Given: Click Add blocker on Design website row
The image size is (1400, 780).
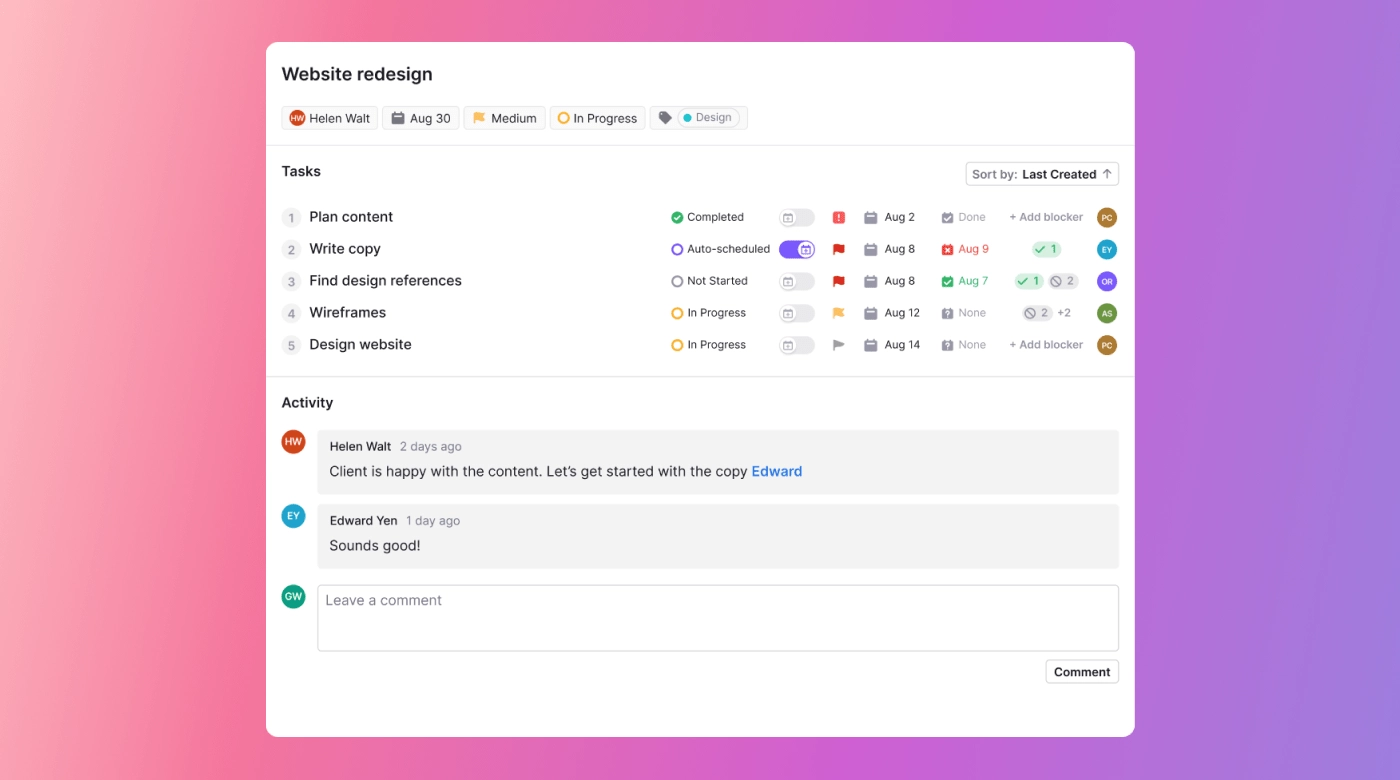Looking at the screenshot, I should pos(1046,345).
